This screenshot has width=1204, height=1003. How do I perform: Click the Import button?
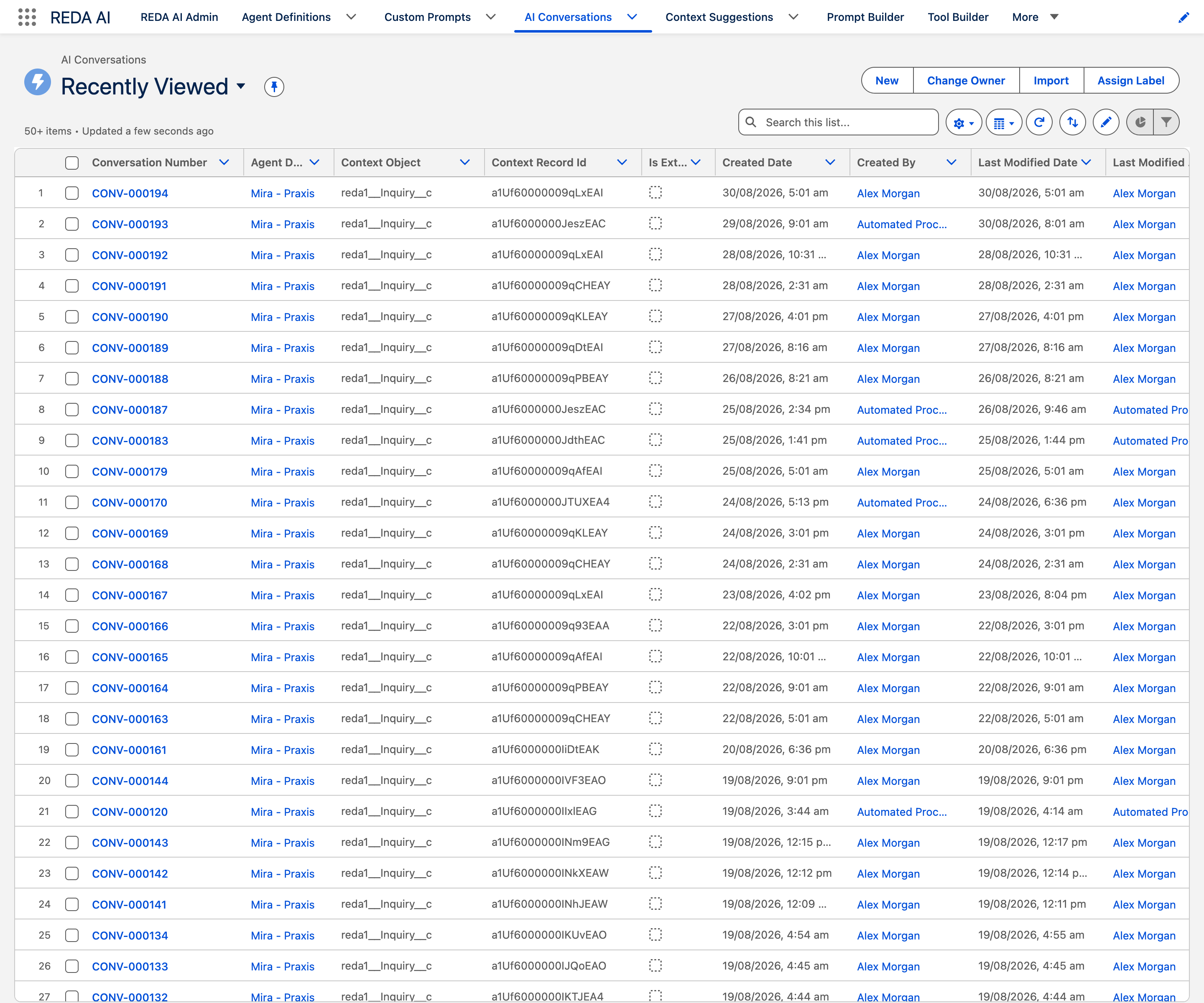pos(1051,81)
